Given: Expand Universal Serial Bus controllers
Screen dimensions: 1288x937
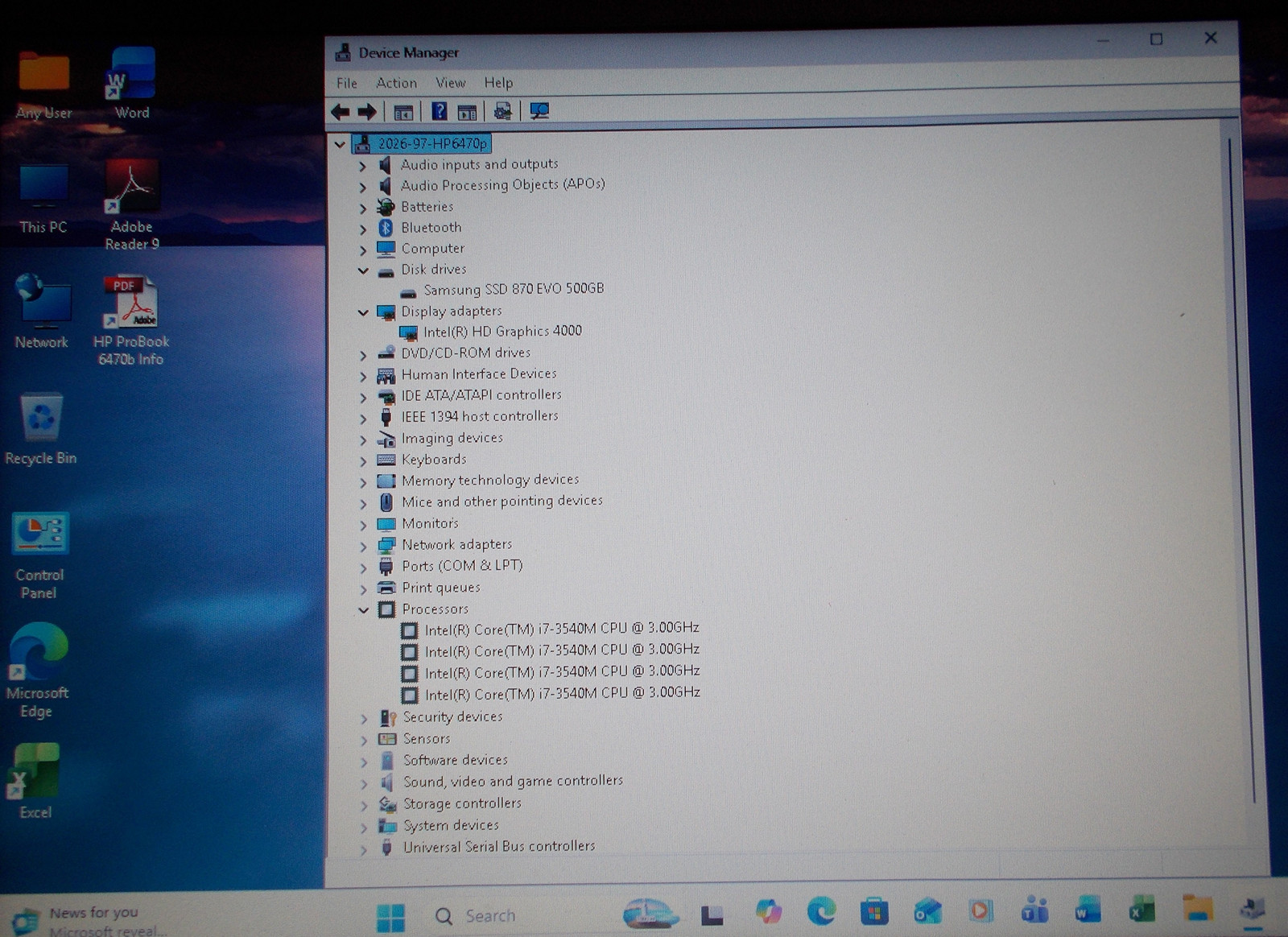Looking at the screenshot, I should [364, 848].
